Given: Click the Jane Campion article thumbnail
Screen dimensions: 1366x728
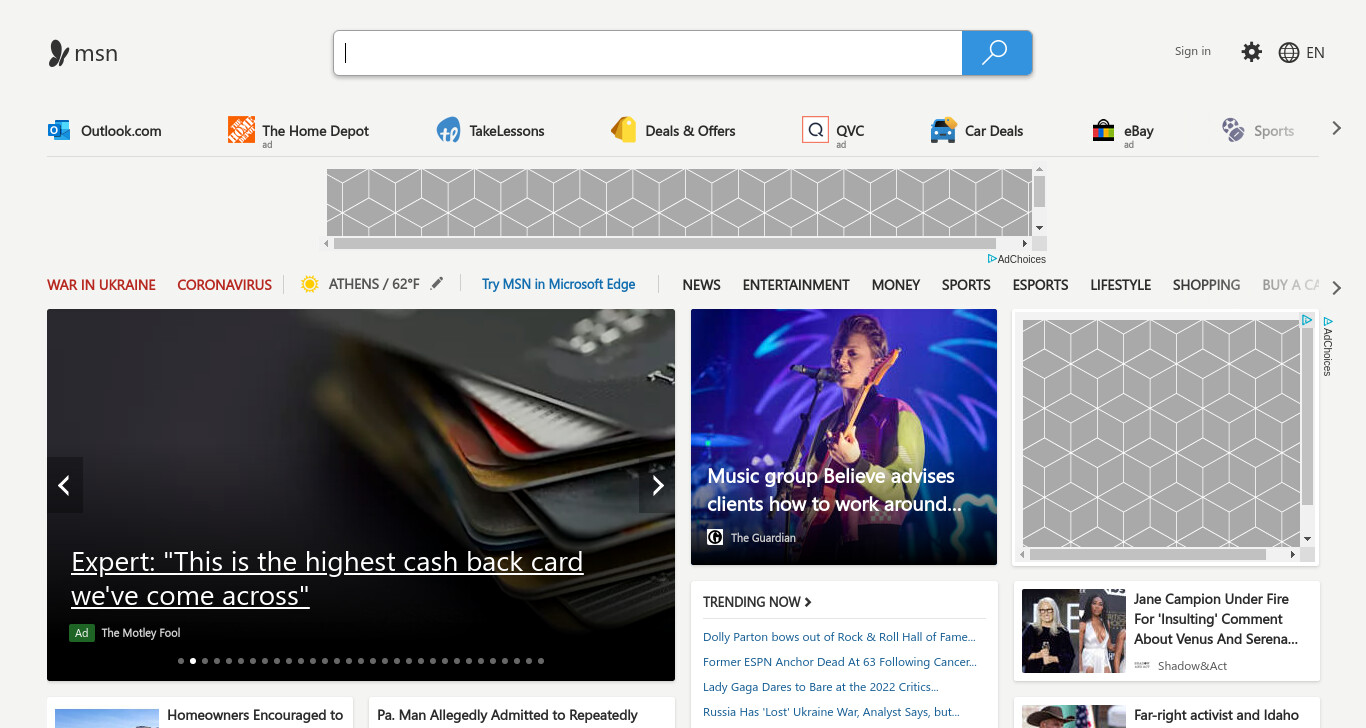Looking at the screenshot, I should [1074, 631].
